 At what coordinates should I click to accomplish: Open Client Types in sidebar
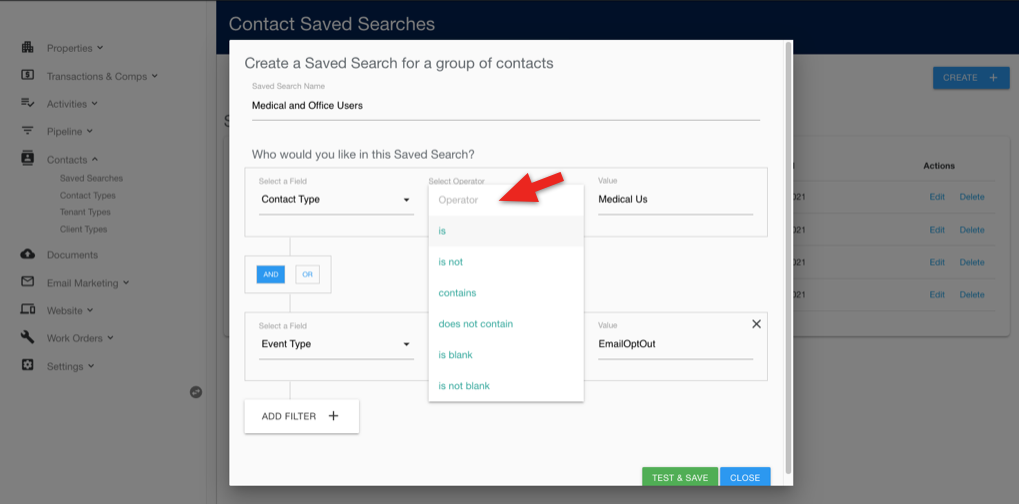coord(83,229)
